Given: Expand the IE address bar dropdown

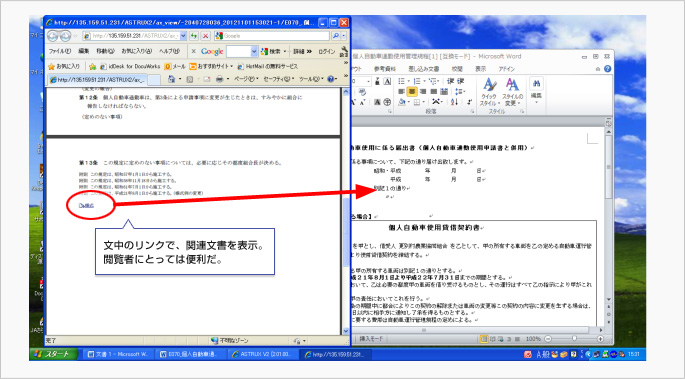Looking at the screenshot, I should pyautogui.click(x=183, y=36).
